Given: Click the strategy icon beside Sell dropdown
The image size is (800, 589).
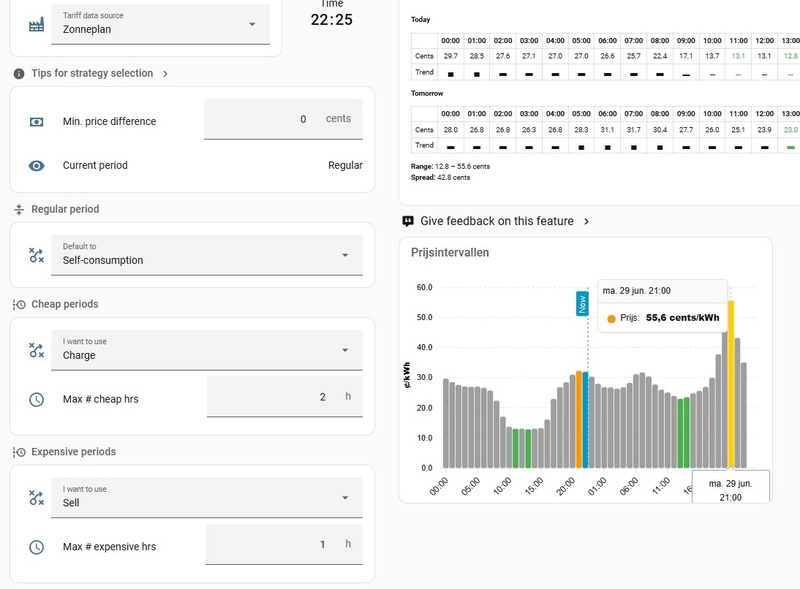Looking at the screenshot, I should (36, 498).
